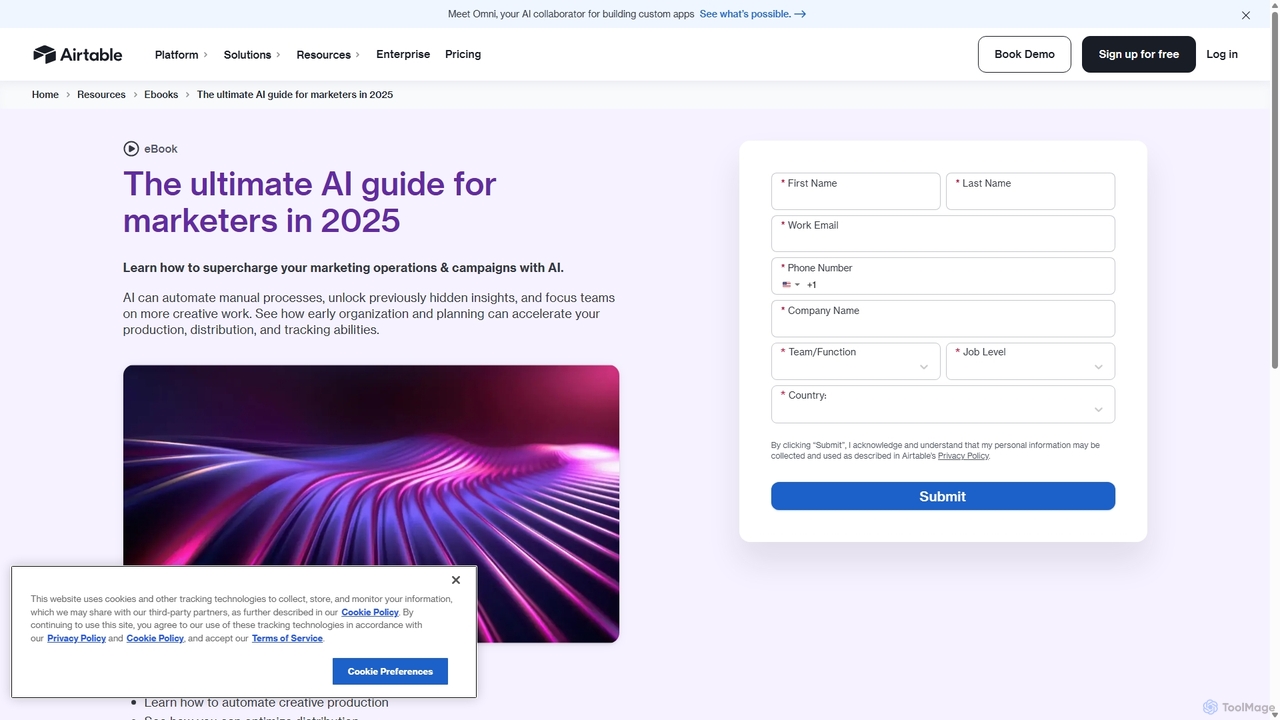Click the eBook play circle icon
Viewport: 1280px width, 720px height.
tap(131, 149)
